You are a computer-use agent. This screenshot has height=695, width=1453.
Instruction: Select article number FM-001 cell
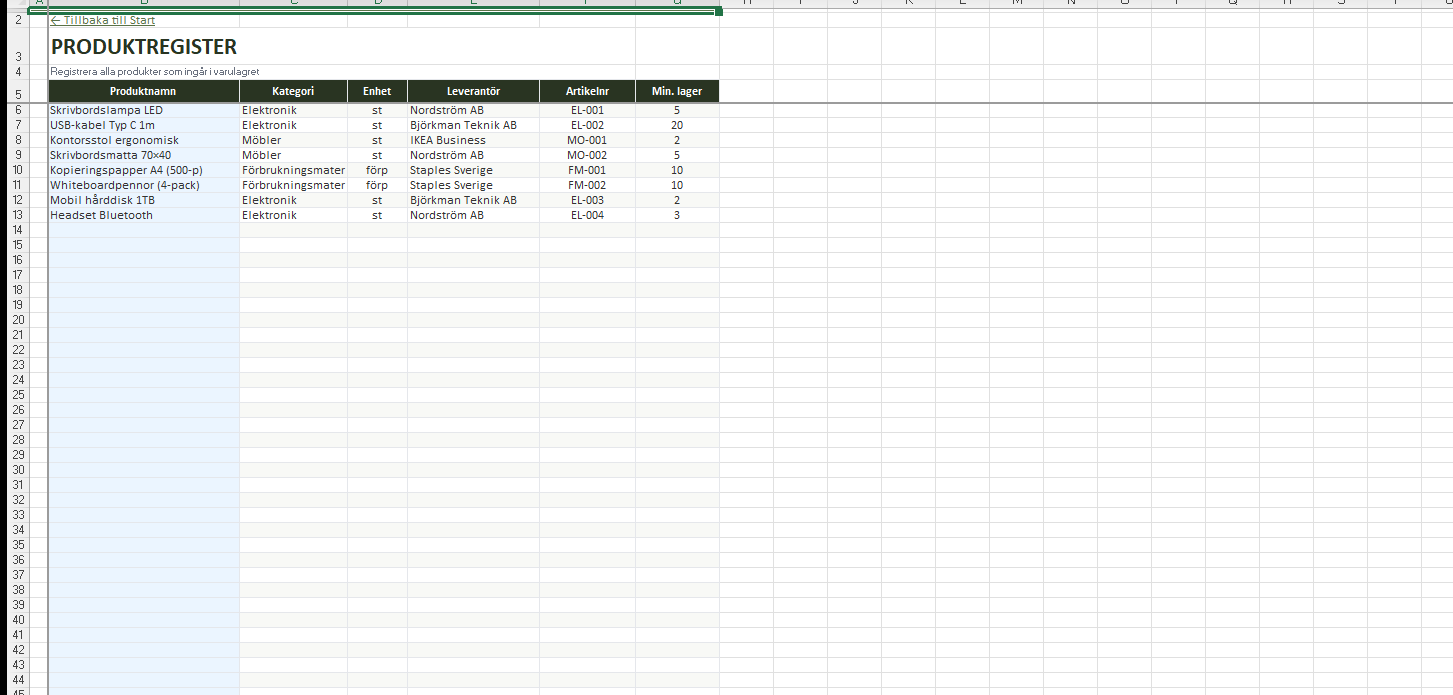[587, 170]
